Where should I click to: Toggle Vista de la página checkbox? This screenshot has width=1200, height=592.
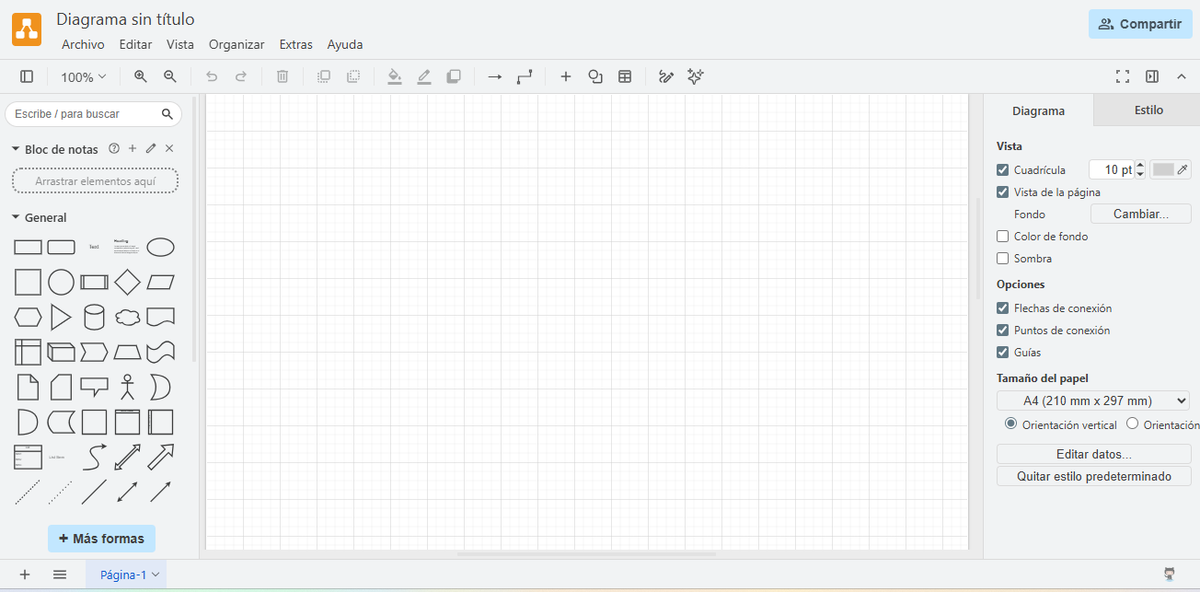[1003, 192]
